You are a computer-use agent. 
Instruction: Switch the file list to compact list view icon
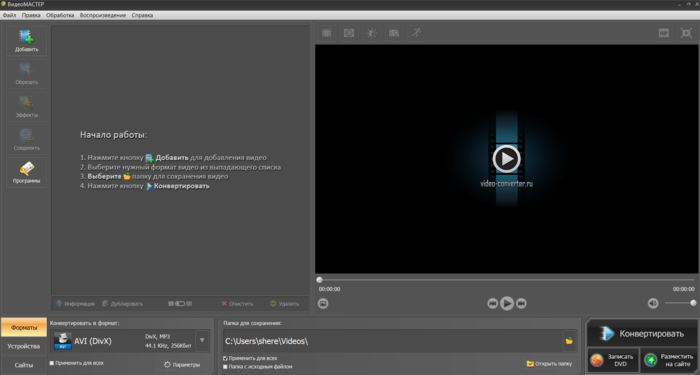(171, 304)
